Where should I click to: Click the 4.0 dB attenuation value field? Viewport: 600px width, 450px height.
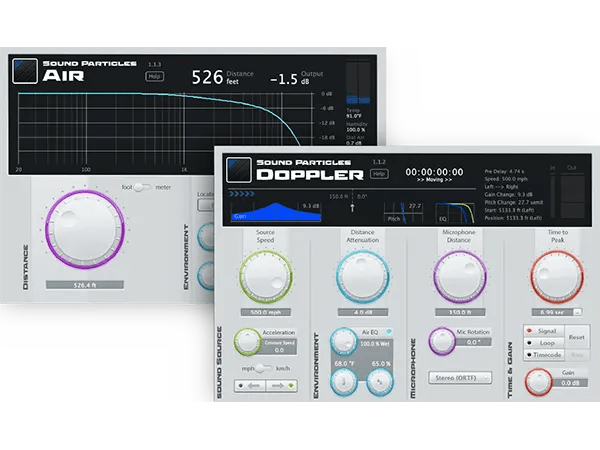pos(363,312)
